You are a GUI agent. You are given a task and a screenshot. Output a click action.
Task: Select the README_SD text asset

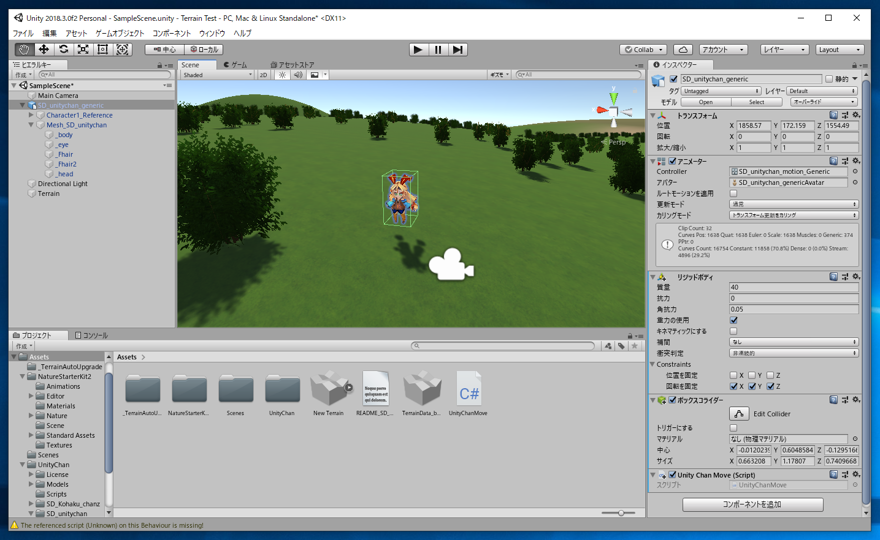tap(375, 393)
